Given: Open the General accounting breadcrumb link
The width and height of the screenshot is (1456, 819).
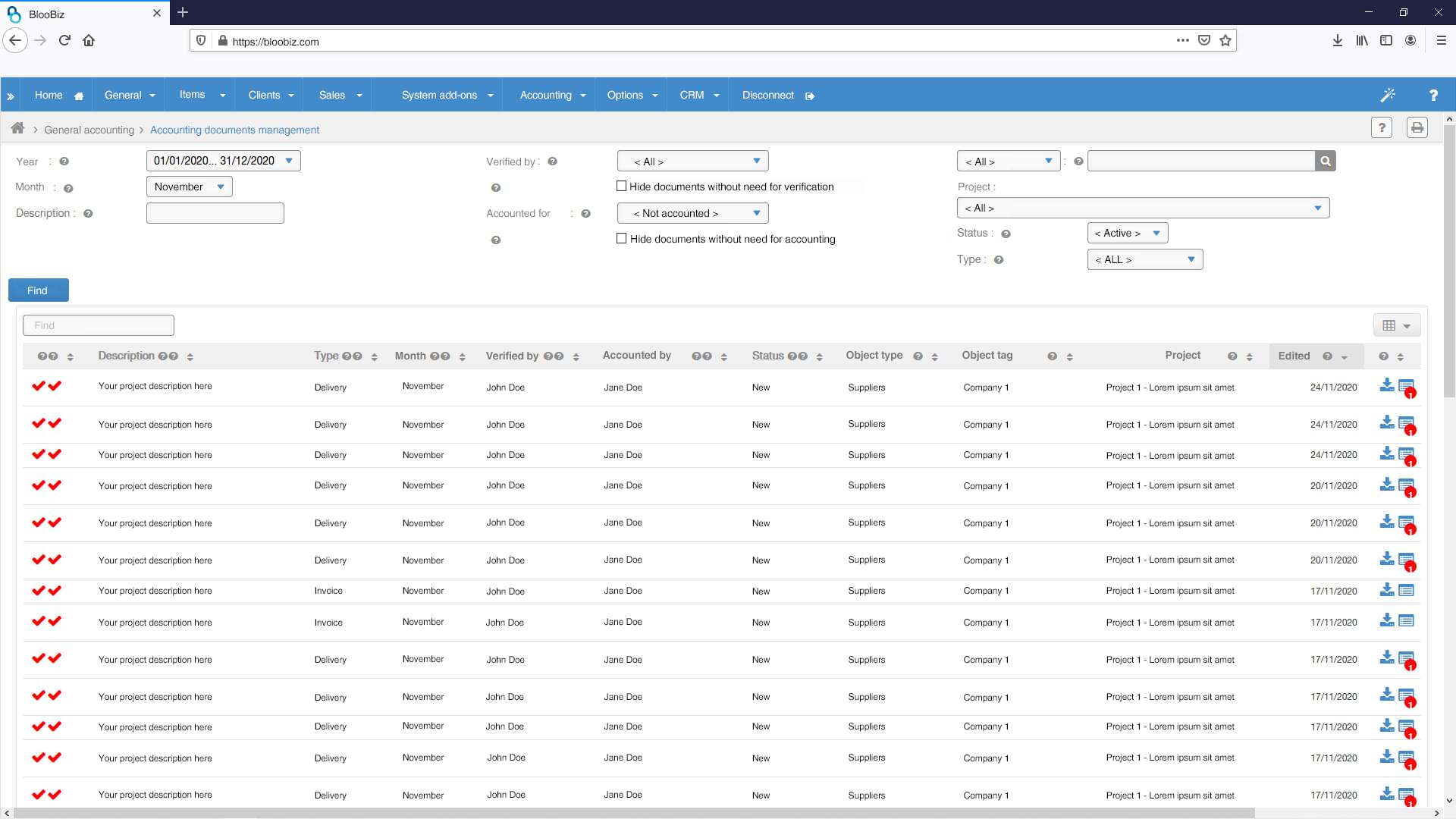Looking at the screenshot, I should [89, 130].
